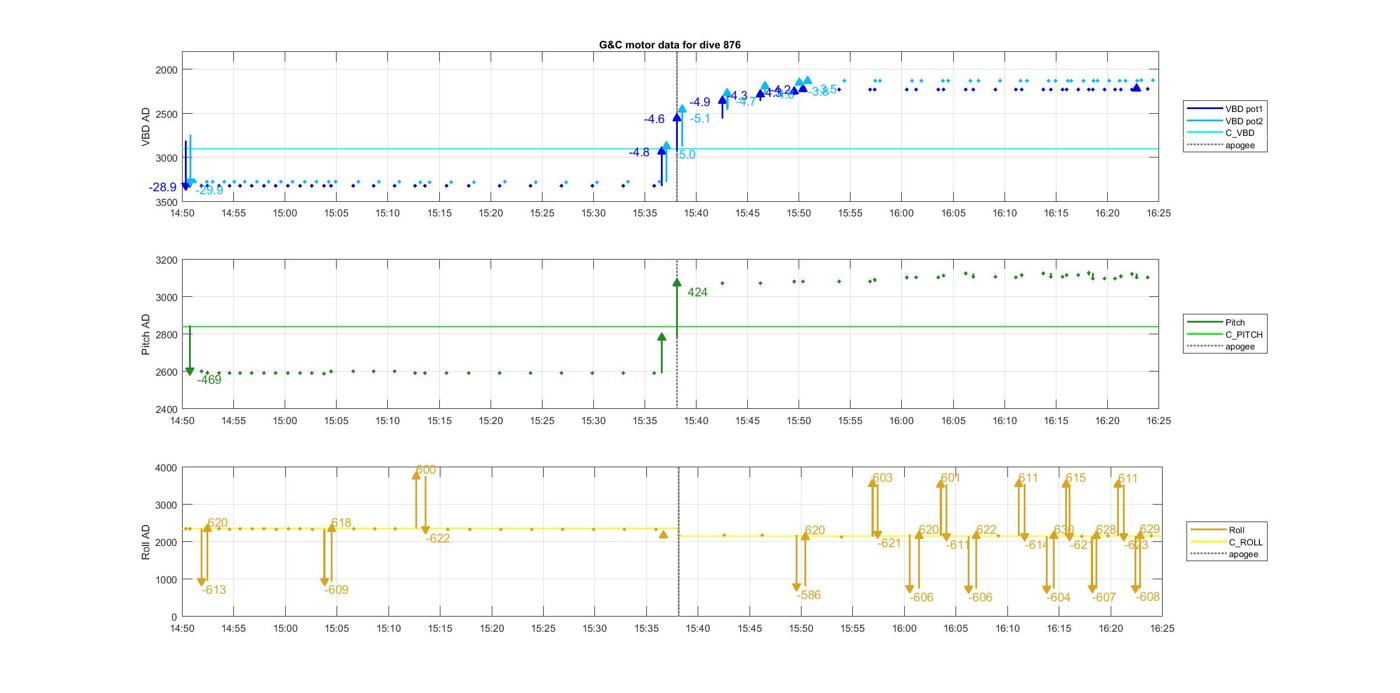1400x693 pixels.
Task: Click the '2800' y-axis tick label
Action: point(166,335)
